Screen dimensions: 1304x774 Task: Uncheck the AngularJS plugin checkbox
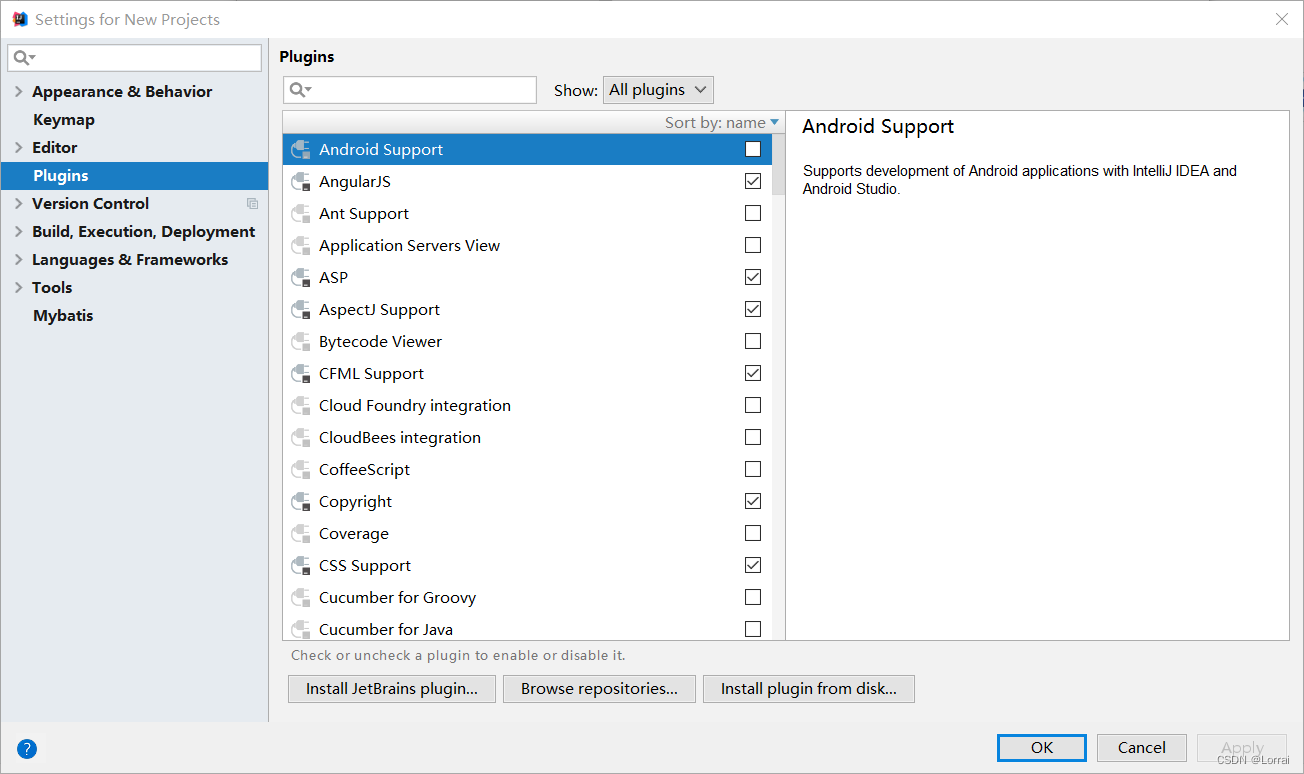click(x=753, y=182)
